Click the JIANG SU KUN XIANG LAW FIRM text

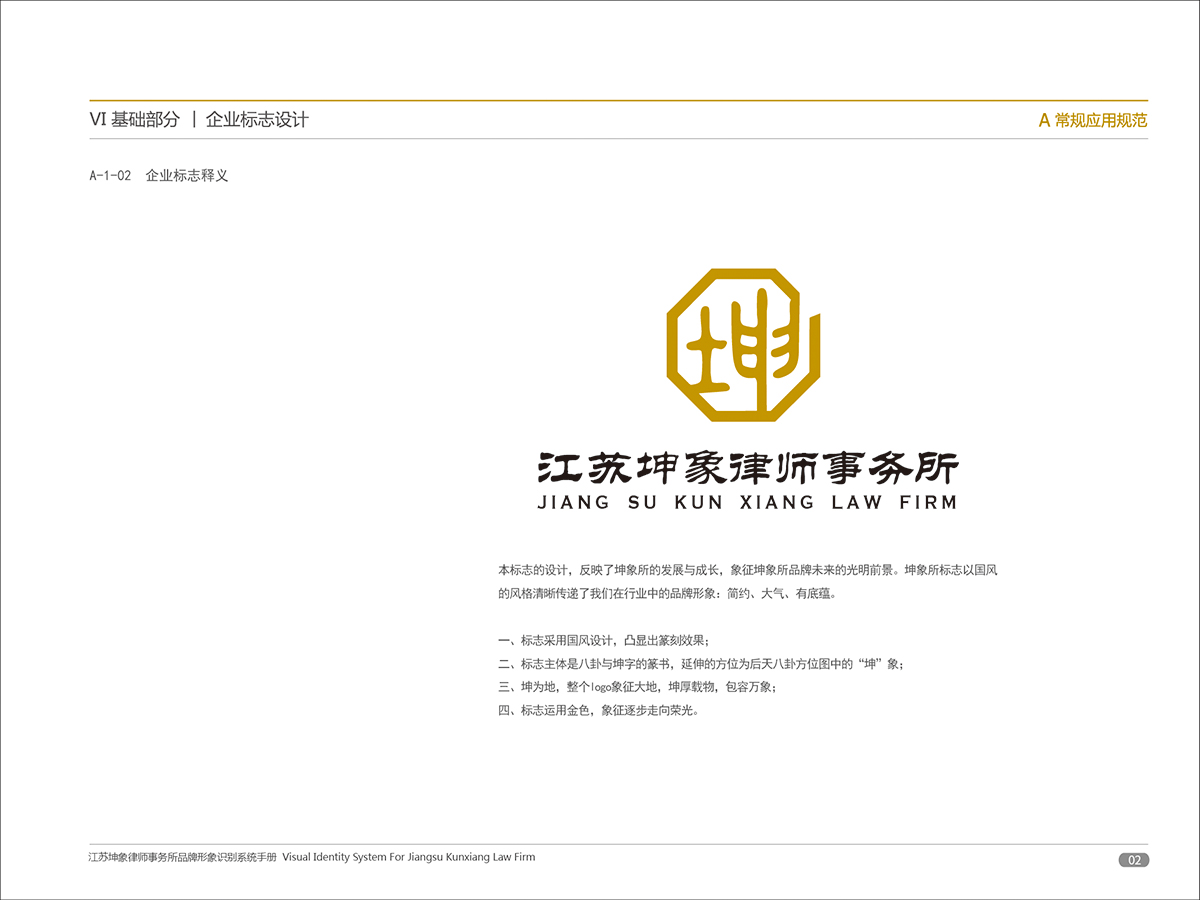click(x=747, y=503)
